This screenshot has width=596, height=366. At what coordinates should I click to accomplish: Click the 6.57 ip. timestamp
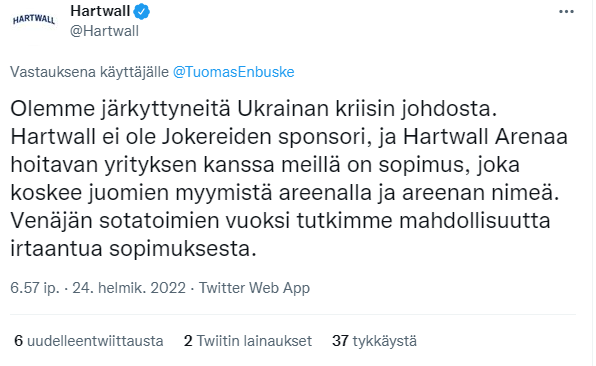tap(35, 288)
